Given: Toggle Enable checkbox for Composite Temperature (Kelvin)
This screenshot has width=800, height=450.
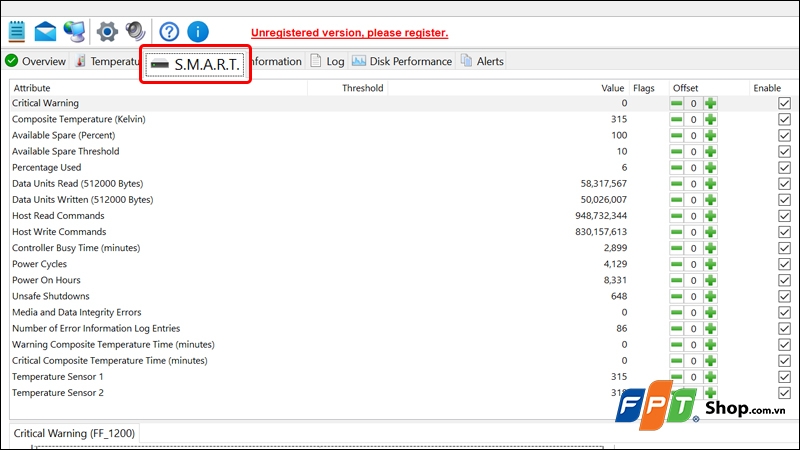Looking at the screenshot, I should [784, 119].
